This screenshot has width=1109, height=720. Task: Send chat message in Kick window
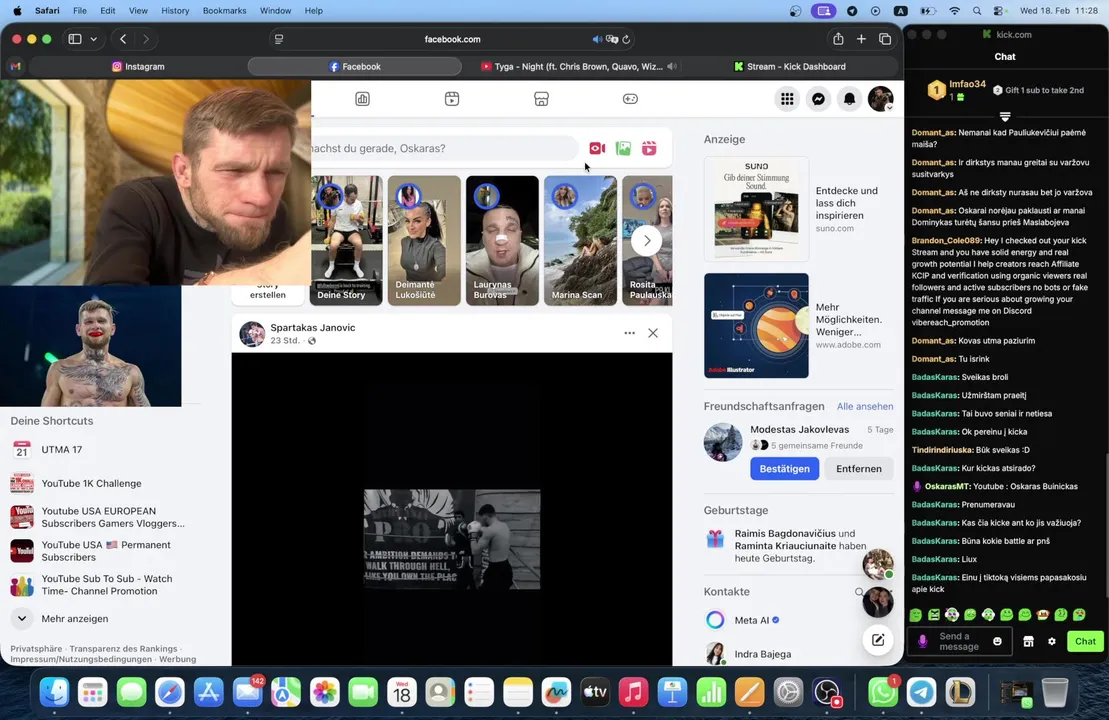click(1085, 641)
